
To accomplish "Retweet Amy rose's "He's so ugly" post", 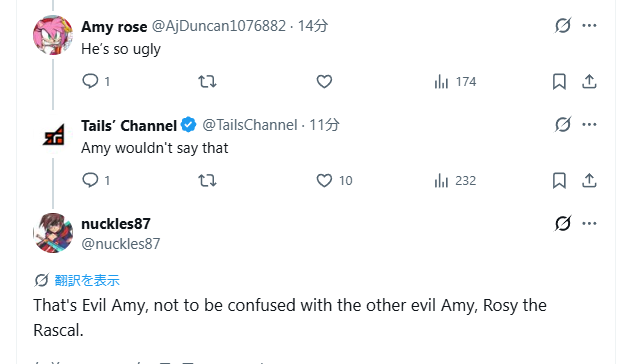I will [207, 81].
